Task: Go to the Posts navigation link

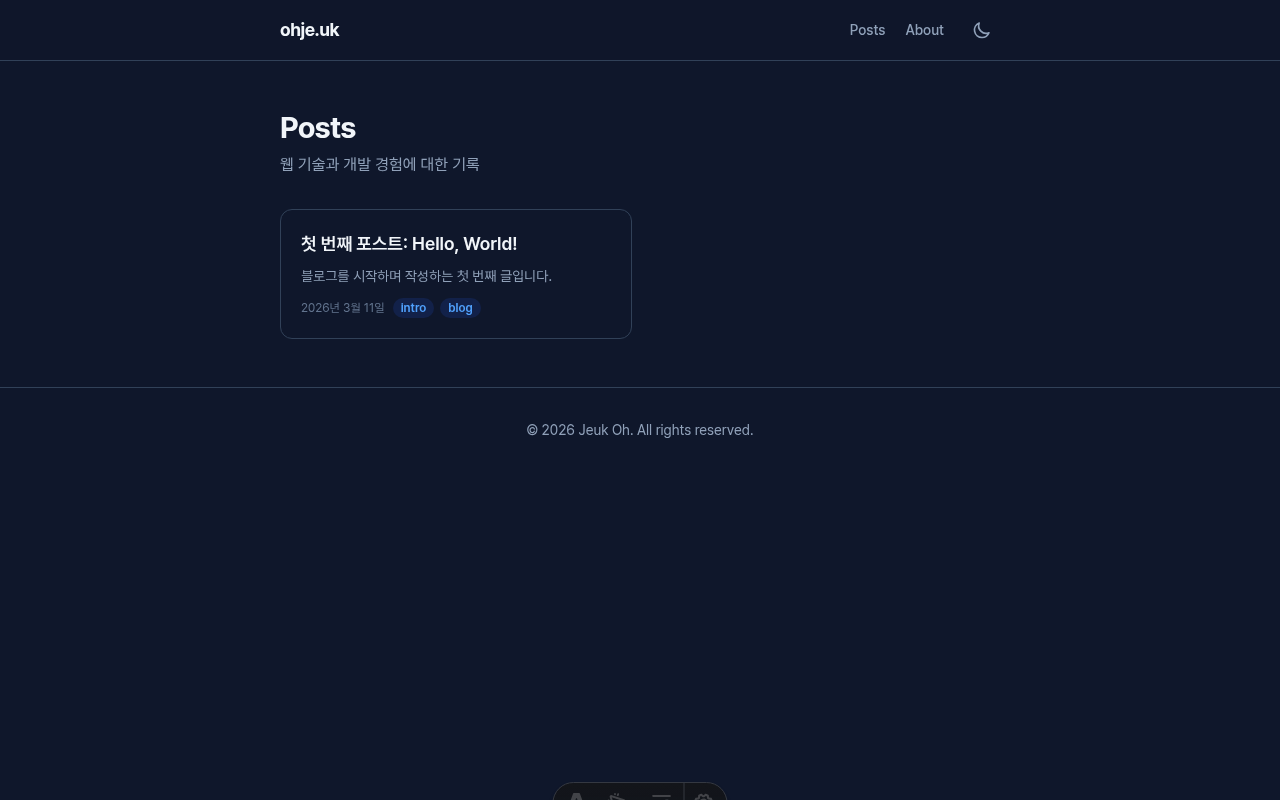Action: click(867, 30)
